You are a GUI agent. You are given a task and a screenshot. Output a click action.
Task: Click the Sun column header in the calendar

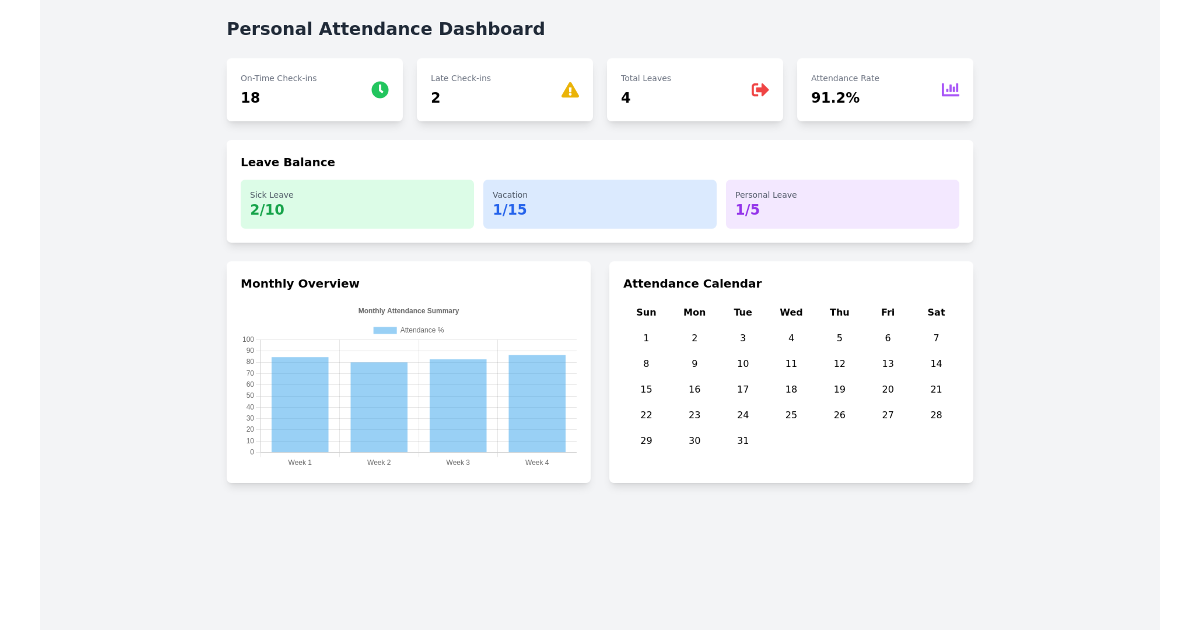(646, 312)
